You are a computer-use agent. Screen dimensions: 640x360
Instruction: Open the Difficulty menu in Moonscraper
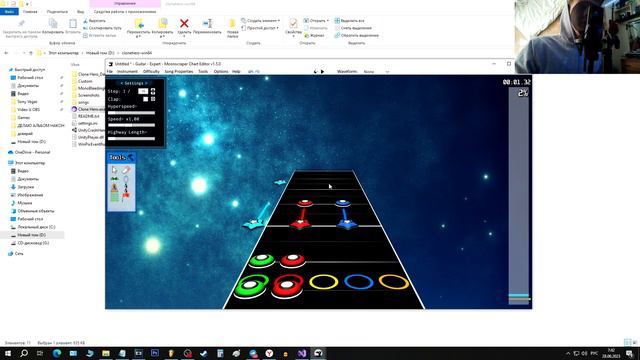point(151,71)
